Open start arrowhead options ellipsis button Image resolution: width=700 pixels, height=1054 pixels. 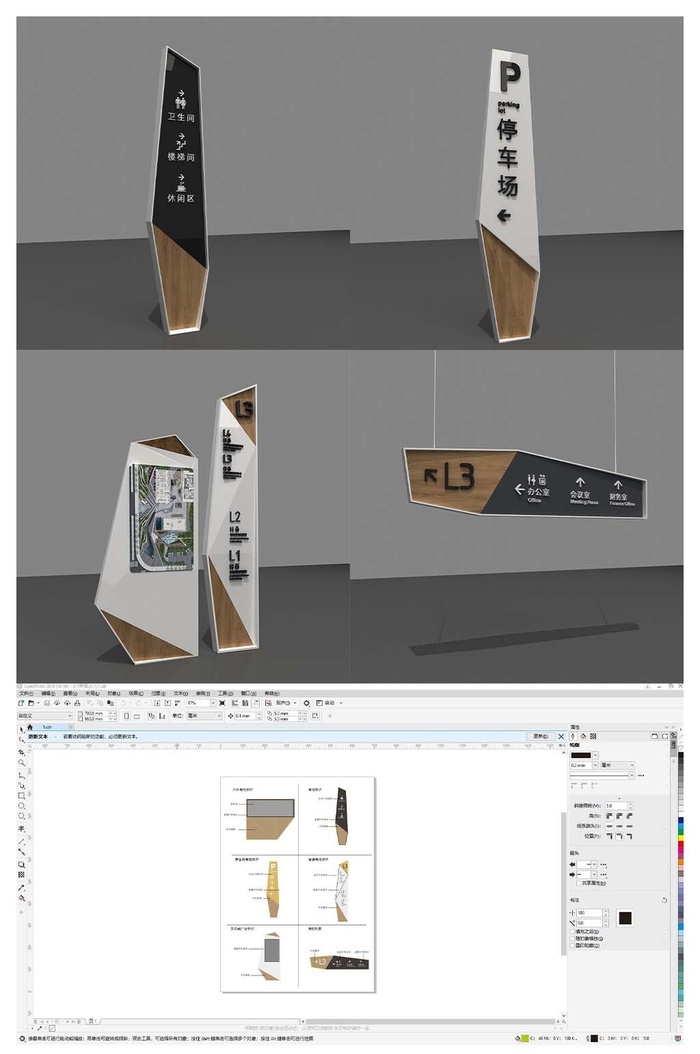(603, 864)
